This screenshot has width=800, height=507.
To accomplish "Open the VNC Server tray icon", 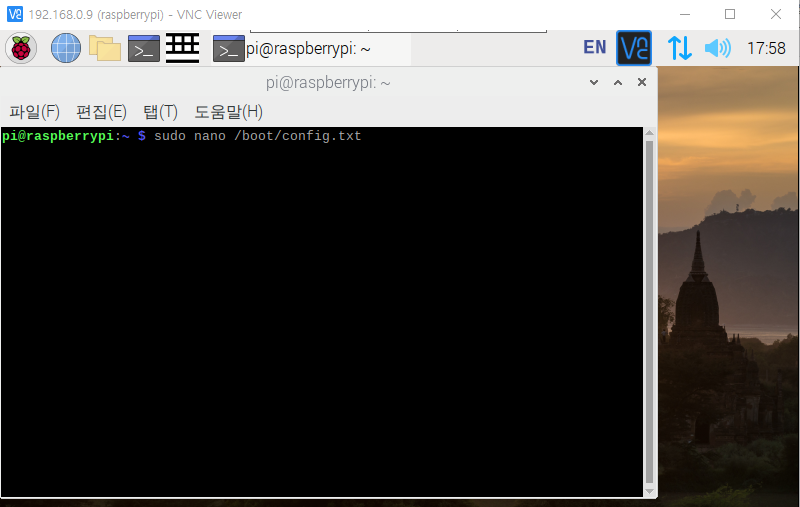I will tap(634, 48).
